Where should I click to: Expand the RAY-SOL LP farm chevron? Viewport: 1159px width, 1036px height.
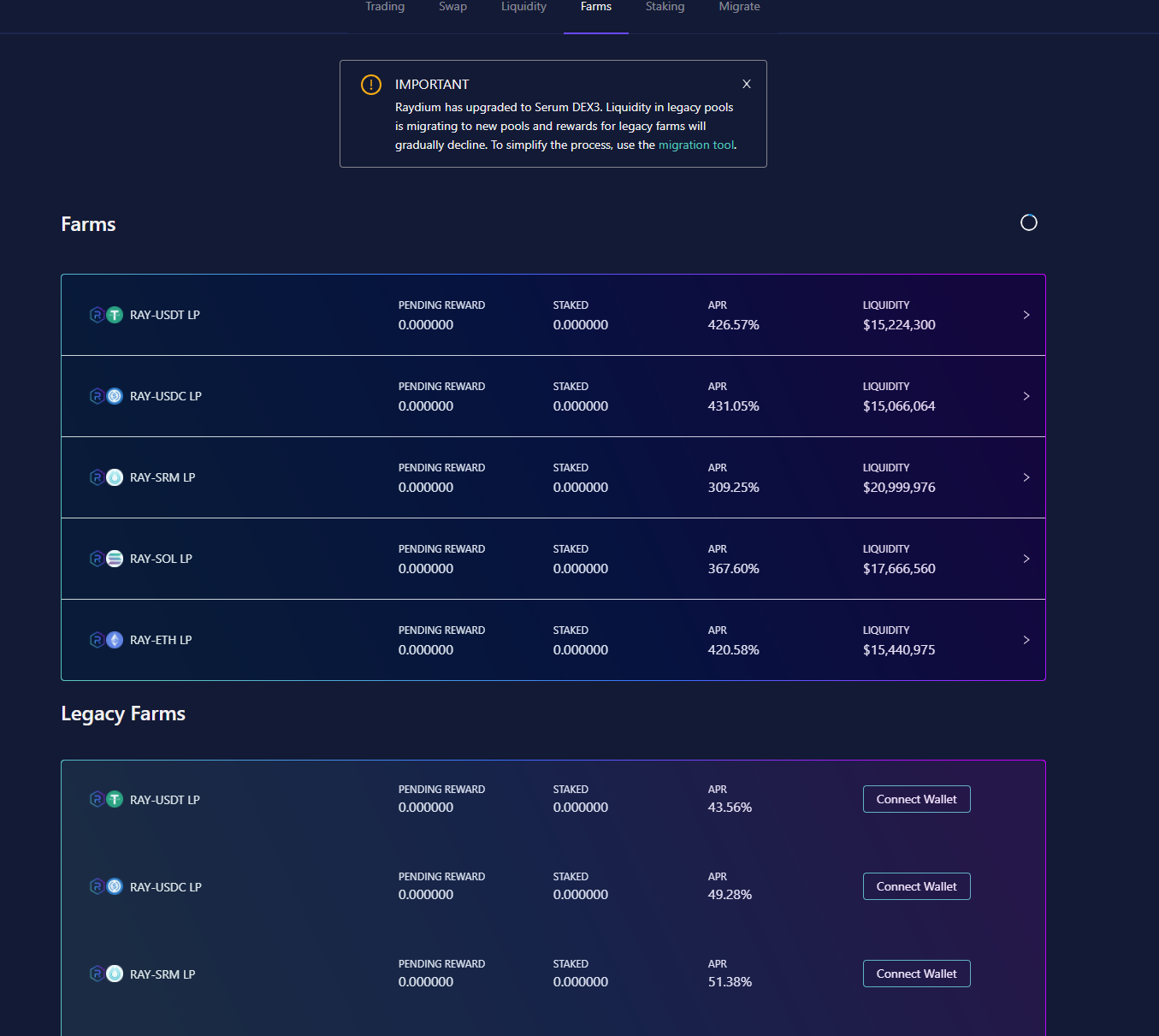click(x=1026, y=559)
